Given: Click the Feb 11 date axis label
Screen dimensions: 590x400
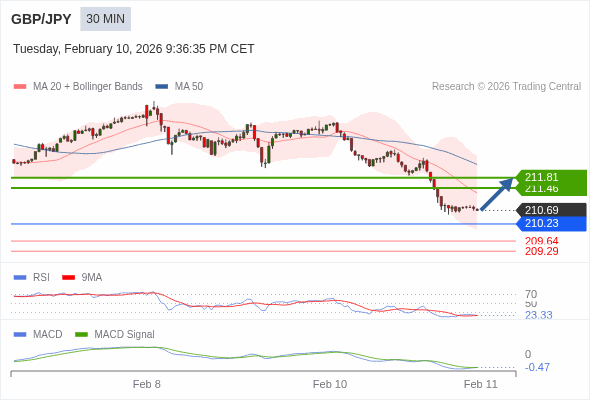Looking at the screenshot, I should point(481,384).
